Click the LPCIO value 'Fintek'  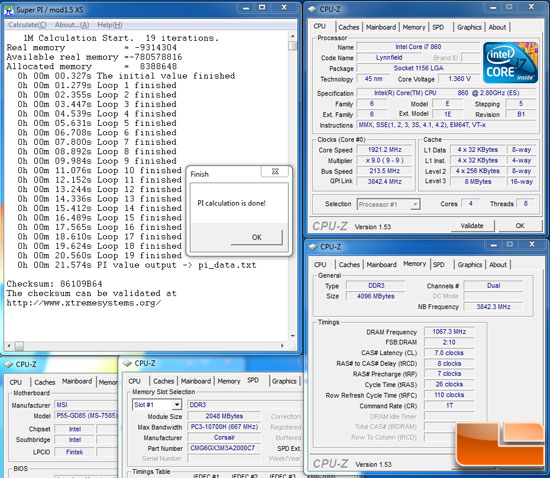click(x=74, y=452)
